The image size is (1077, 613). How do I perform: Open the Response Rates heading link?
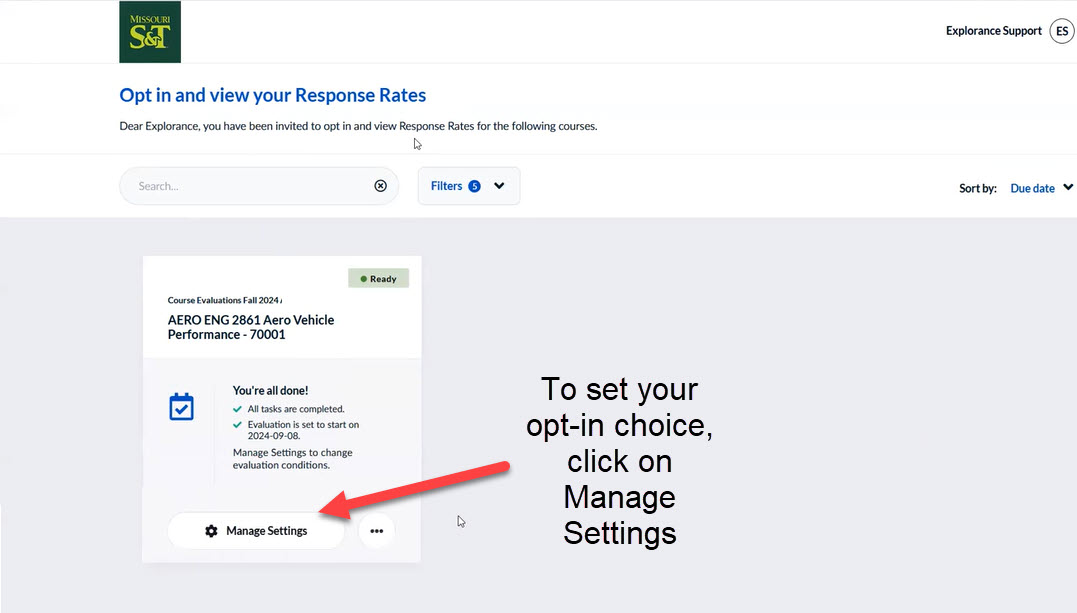click(x=272, y=95)
